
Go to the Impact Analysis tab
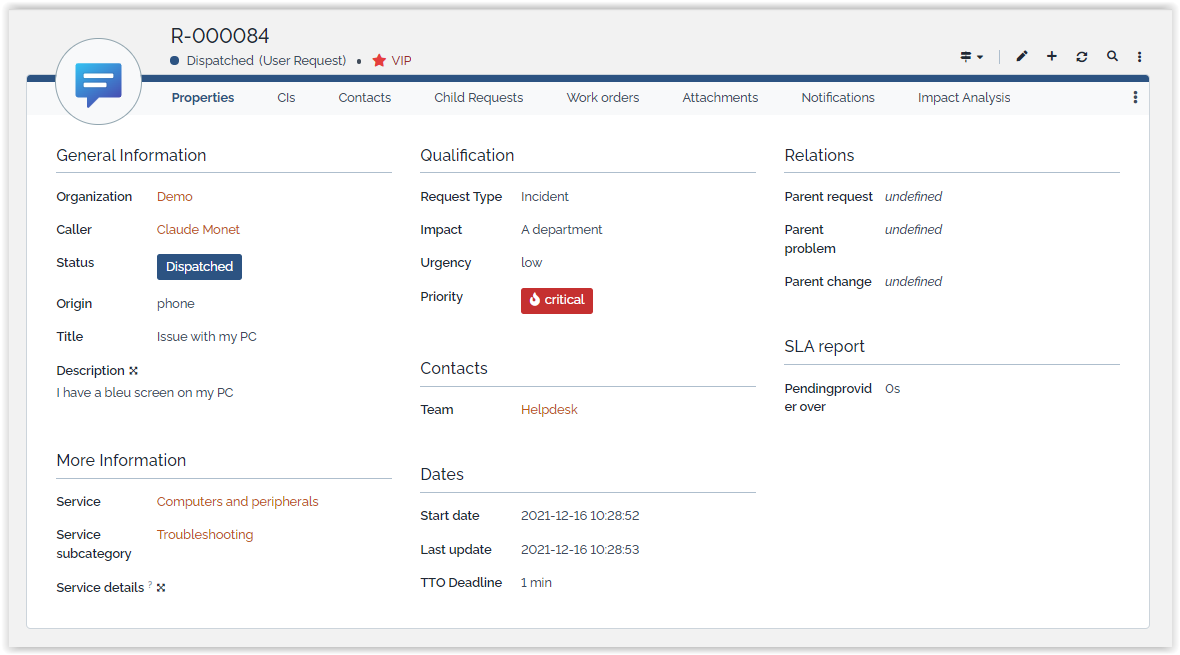(963, 98)
